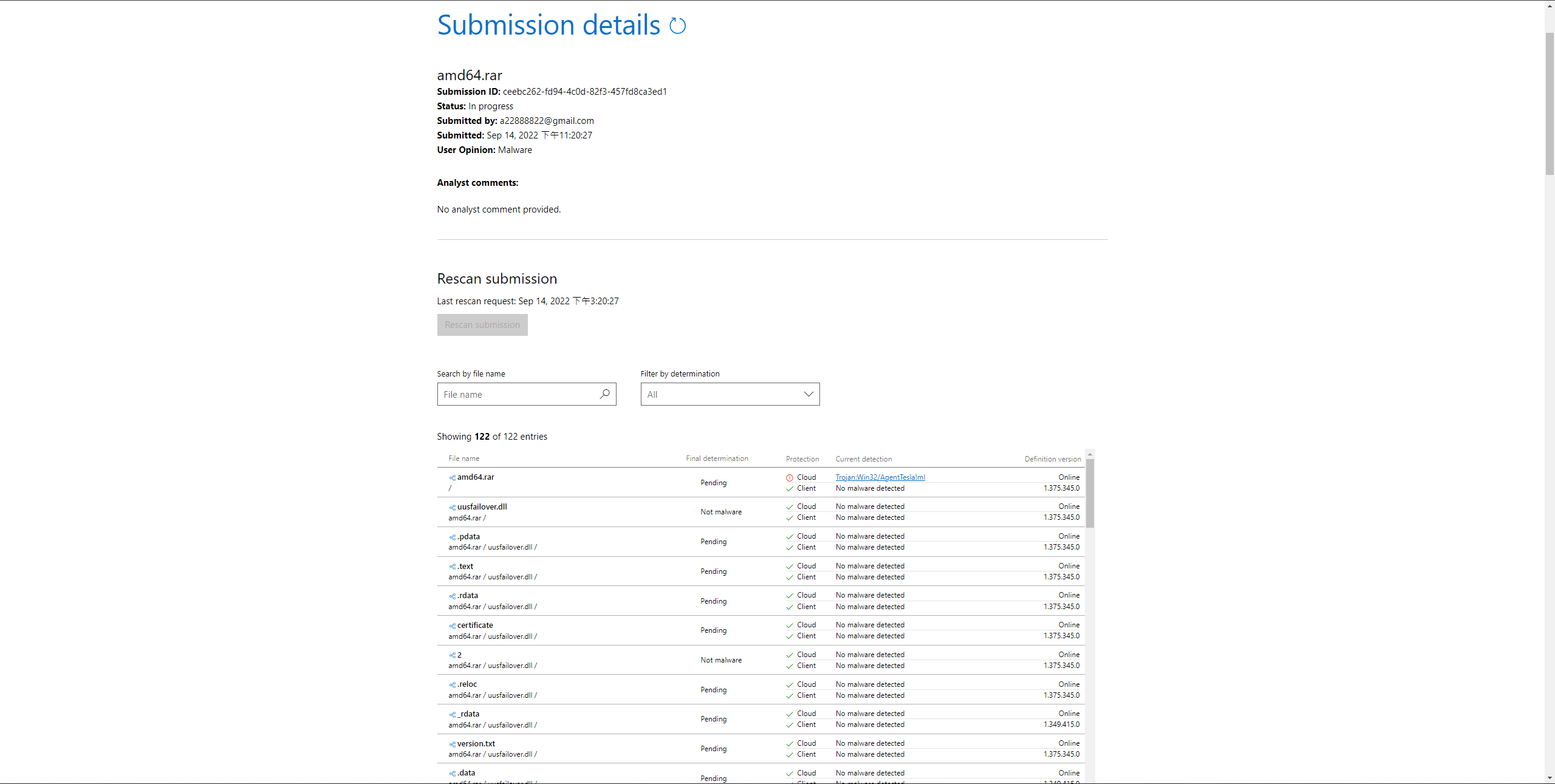Open the Filter by determination dropdown
Screen dimensions: 1555x784
click(729, 394)
